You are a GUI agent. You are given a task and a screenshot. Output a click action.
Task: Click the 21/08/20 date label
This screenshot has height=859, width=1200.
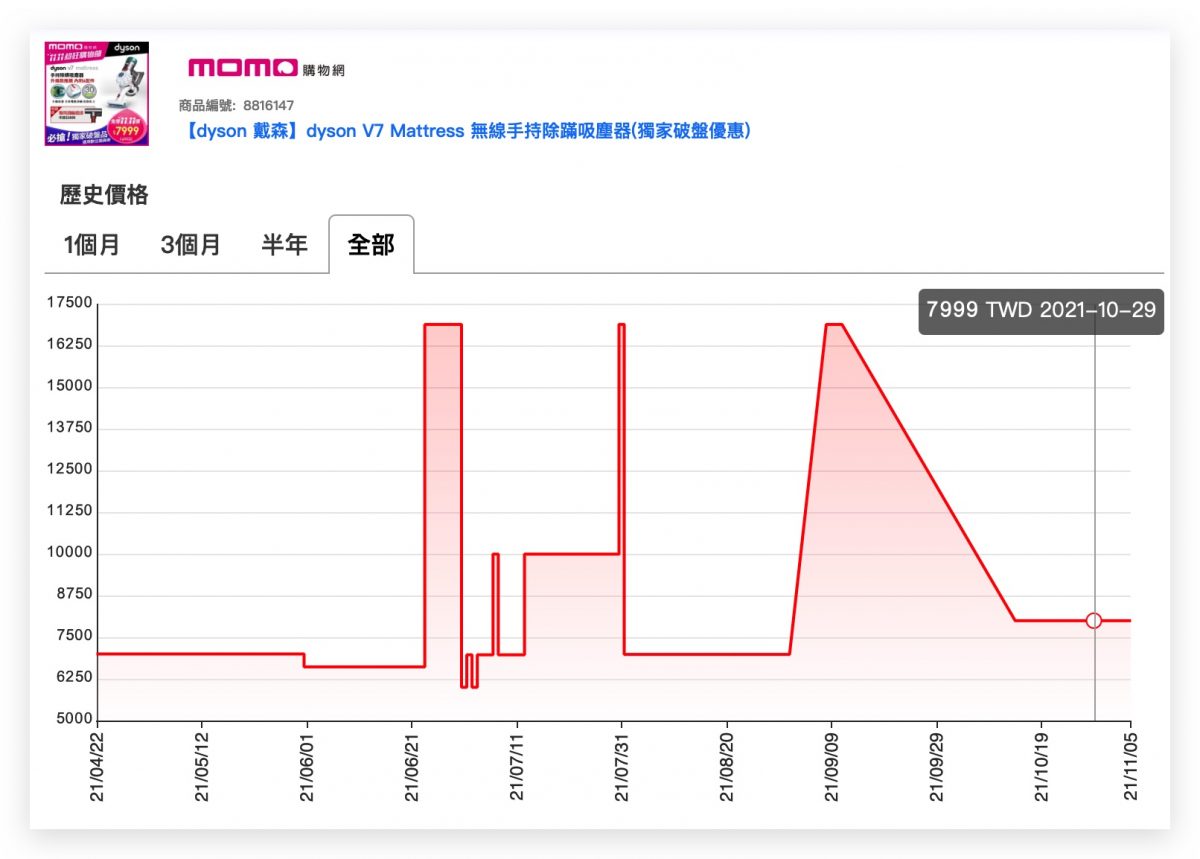pos(727,766)
